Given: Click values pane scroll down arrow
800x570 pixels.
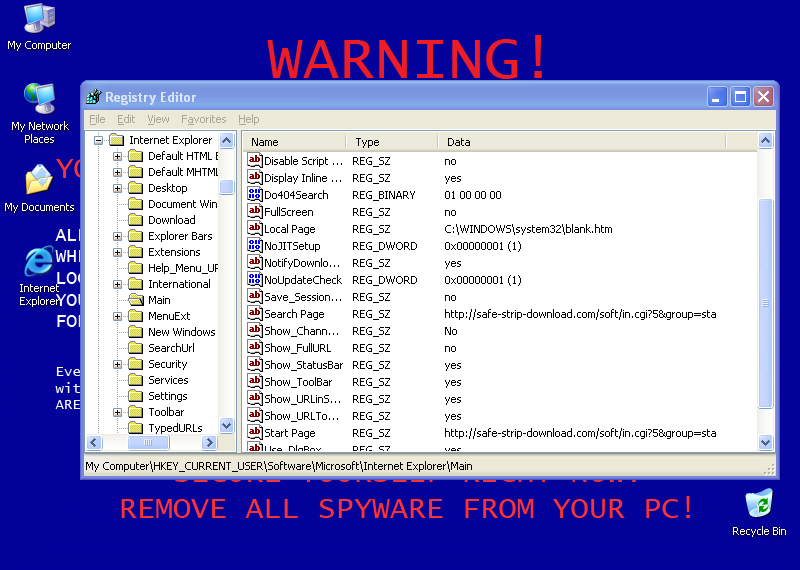Looking at the screenshot, I should 765,442.
